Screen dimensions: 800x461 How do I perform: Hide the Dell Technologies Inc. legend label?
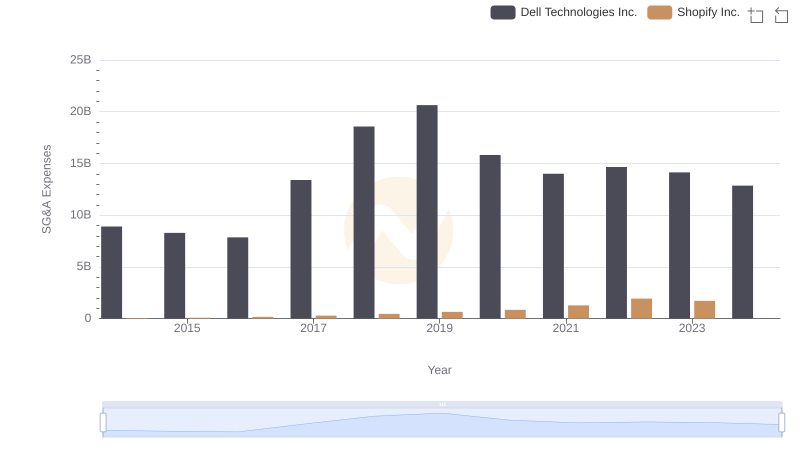pyautogui.click(x=578, y=12)
